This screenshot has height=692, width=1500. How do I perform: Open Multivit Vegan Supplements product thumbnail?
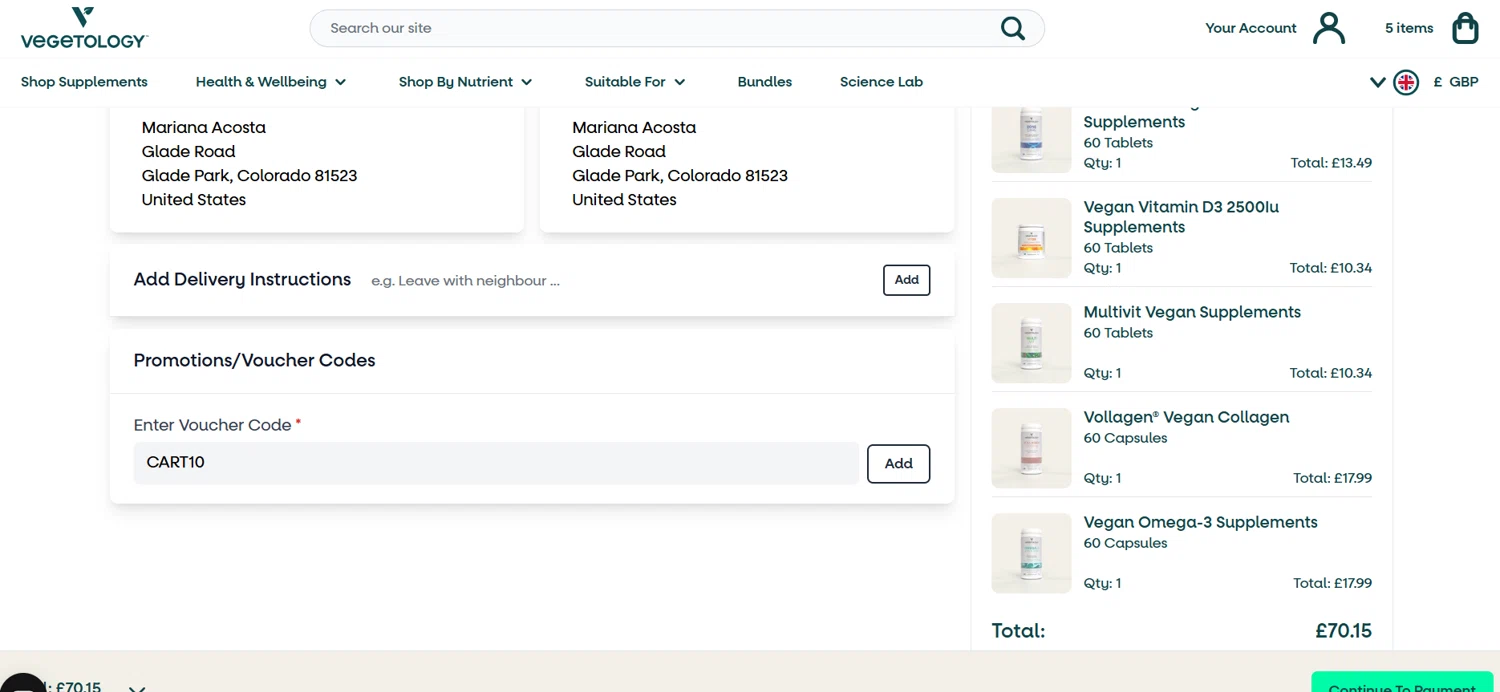[x=1031, y=343]
